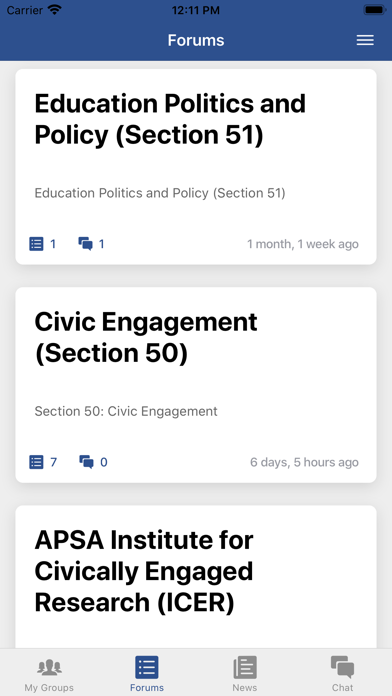The width and height of the screenshot is (392, 696).
Task: Click "6 days, 5 hours ago" timestamp
Action: point(304,462)
